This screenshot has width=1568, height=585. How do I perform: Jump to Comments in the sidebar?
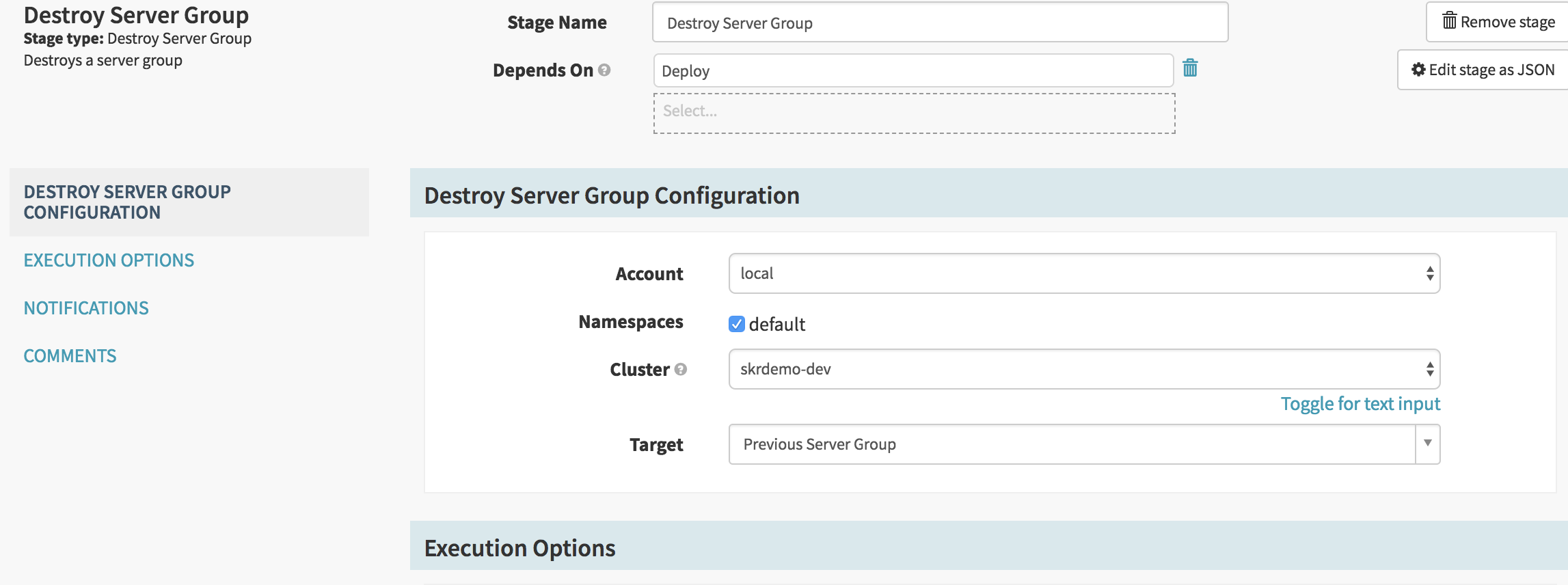pyautogui.click(x=70, y=356)
